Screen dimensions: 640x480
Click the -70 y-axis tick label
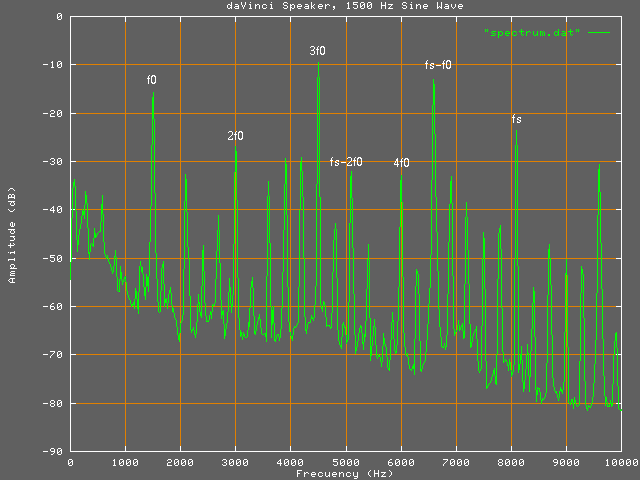pos(53,354)
